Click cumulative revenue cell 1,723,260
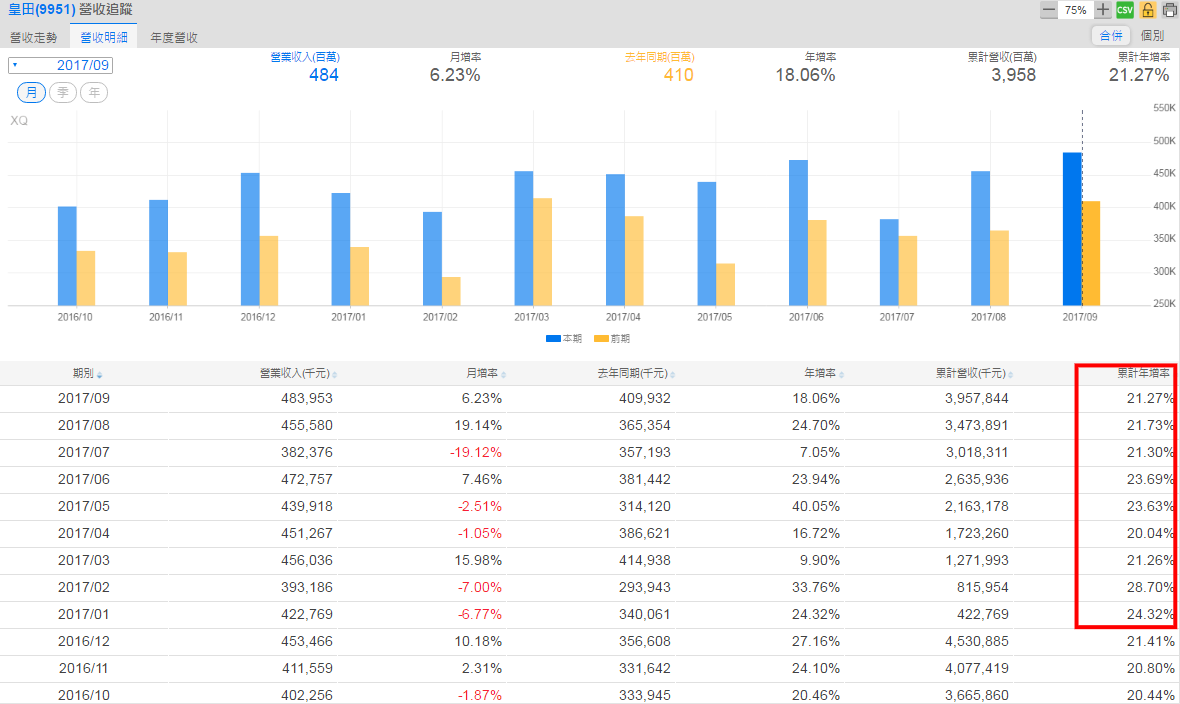 pyautogui.click(x=977, y=534)
